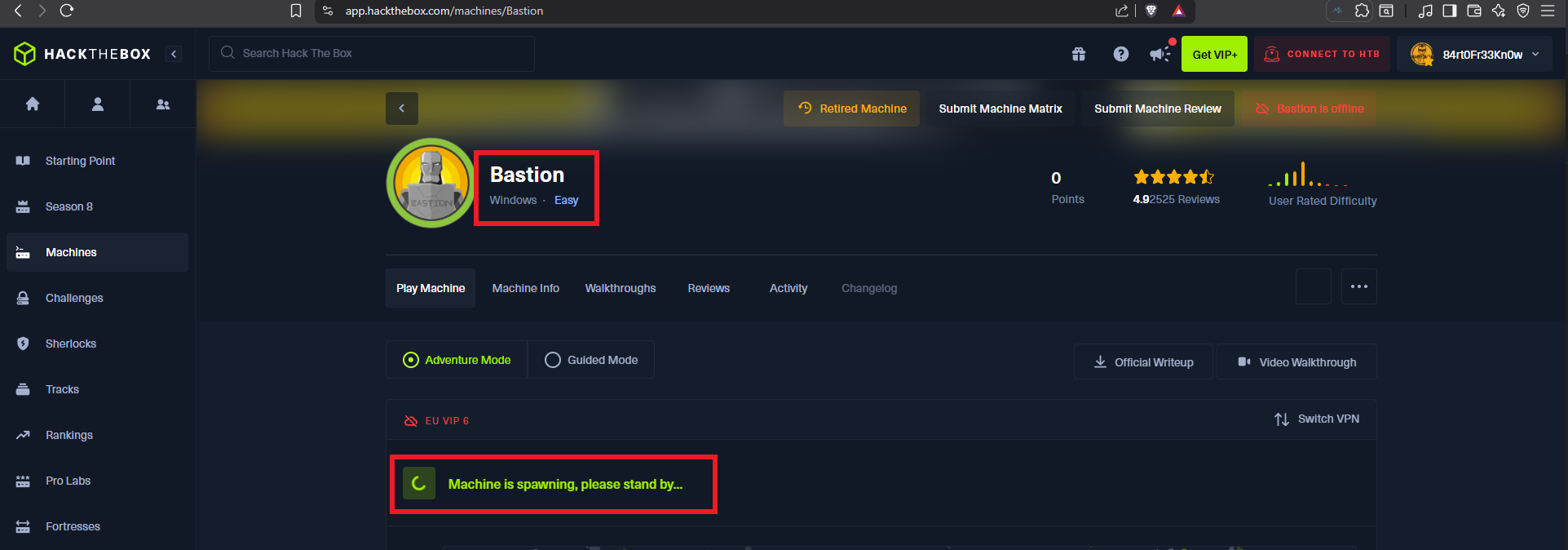Select Adventure Mode radio option

coord(457,360)
